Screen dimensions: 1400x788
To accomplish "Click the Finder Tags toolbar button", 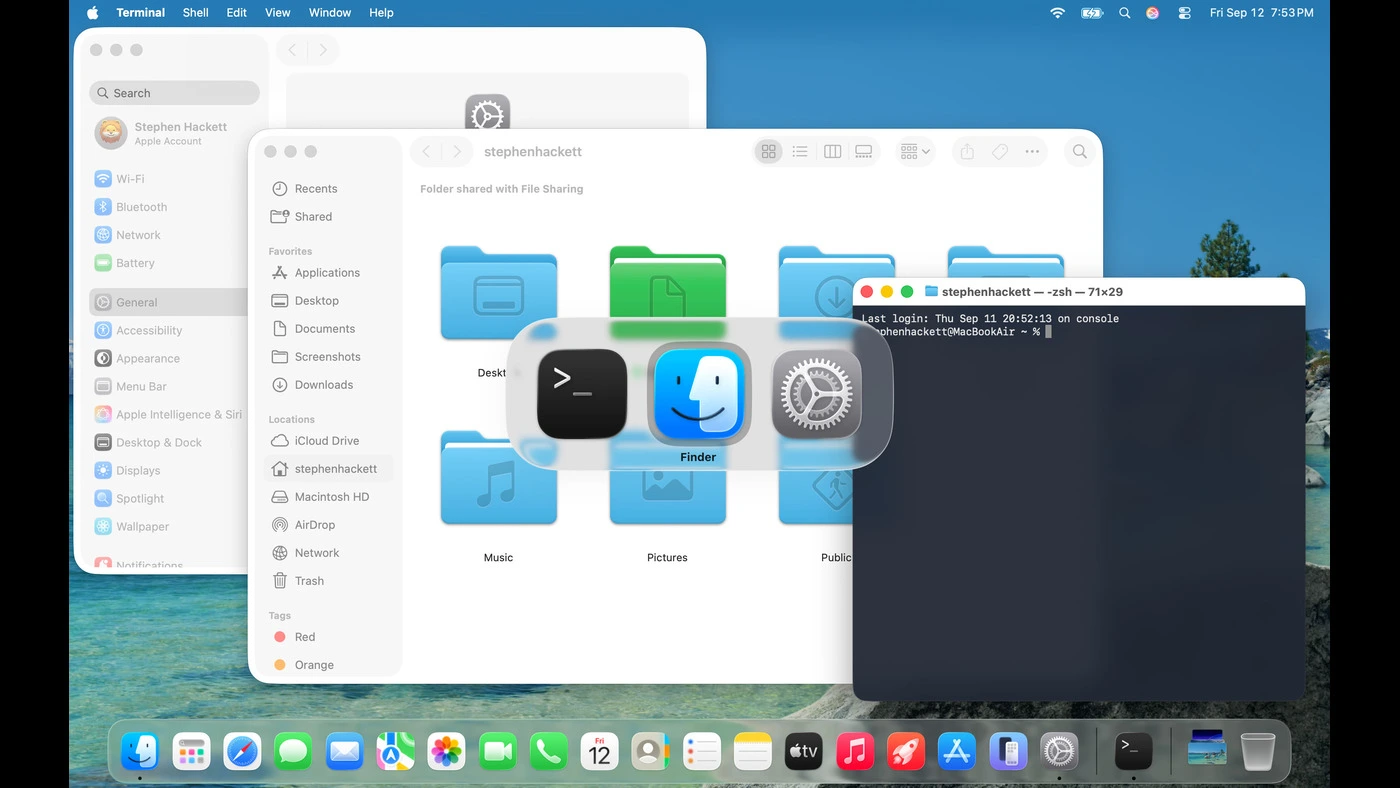I will pyautogui.click(x=999, y=152).
